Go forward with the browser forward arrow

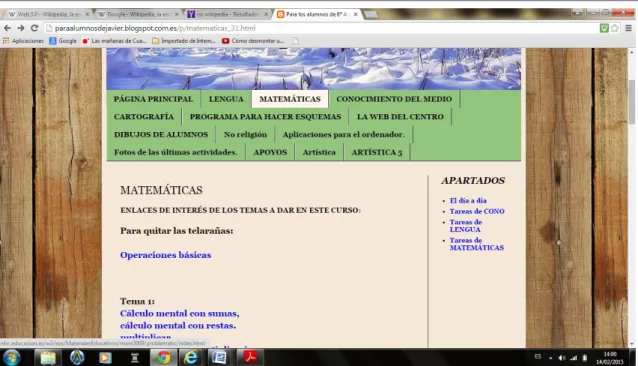[20, 28]
